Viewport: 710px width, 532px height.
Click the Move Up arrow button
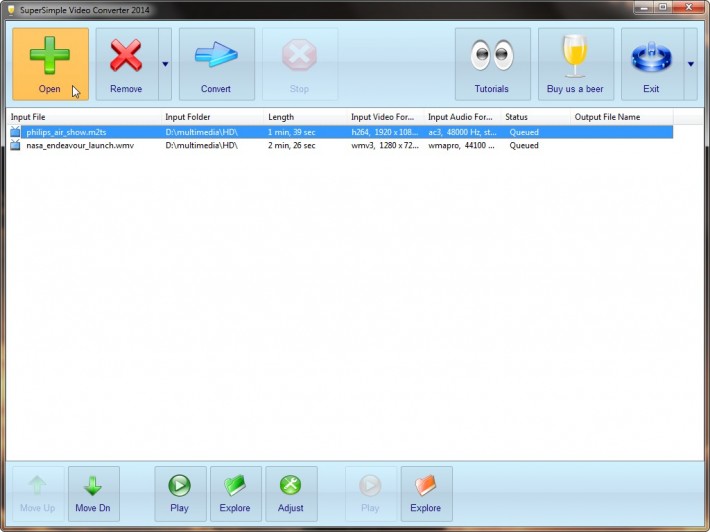pyautogui.click(x=38, y=494)
